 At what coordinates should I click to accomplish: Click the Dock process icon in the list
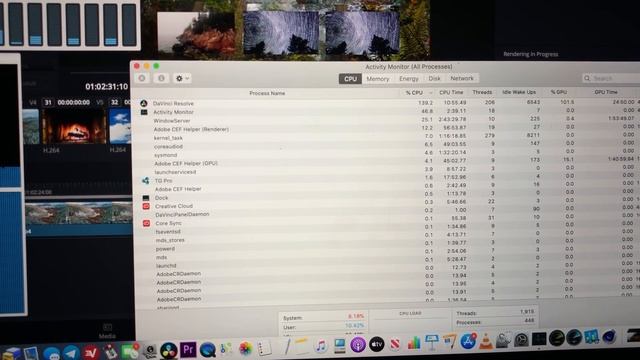pyautogui.click(x=146, y=198)
